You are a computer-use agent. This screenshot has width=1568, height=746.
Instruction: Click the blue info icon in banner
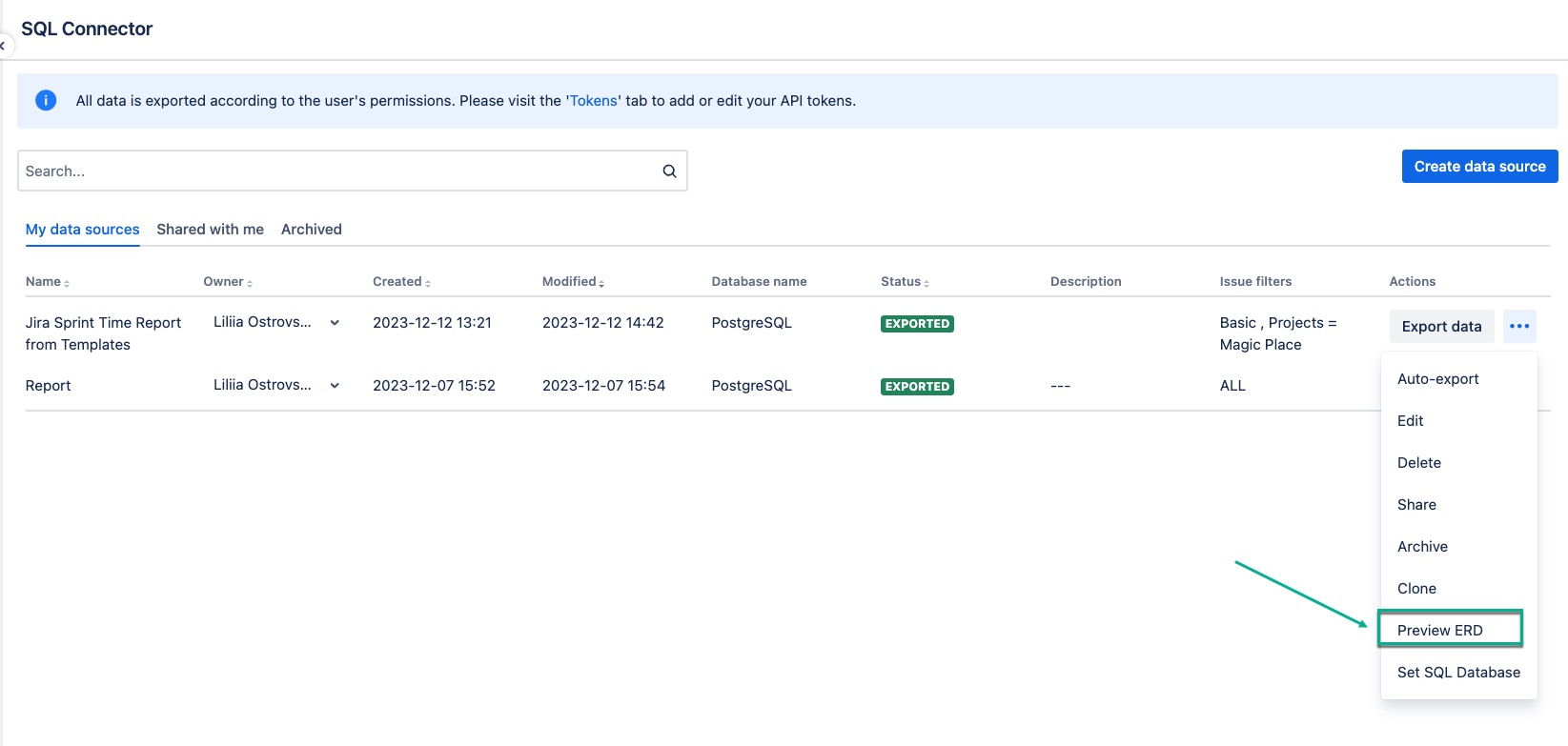(x=46, y=101)
